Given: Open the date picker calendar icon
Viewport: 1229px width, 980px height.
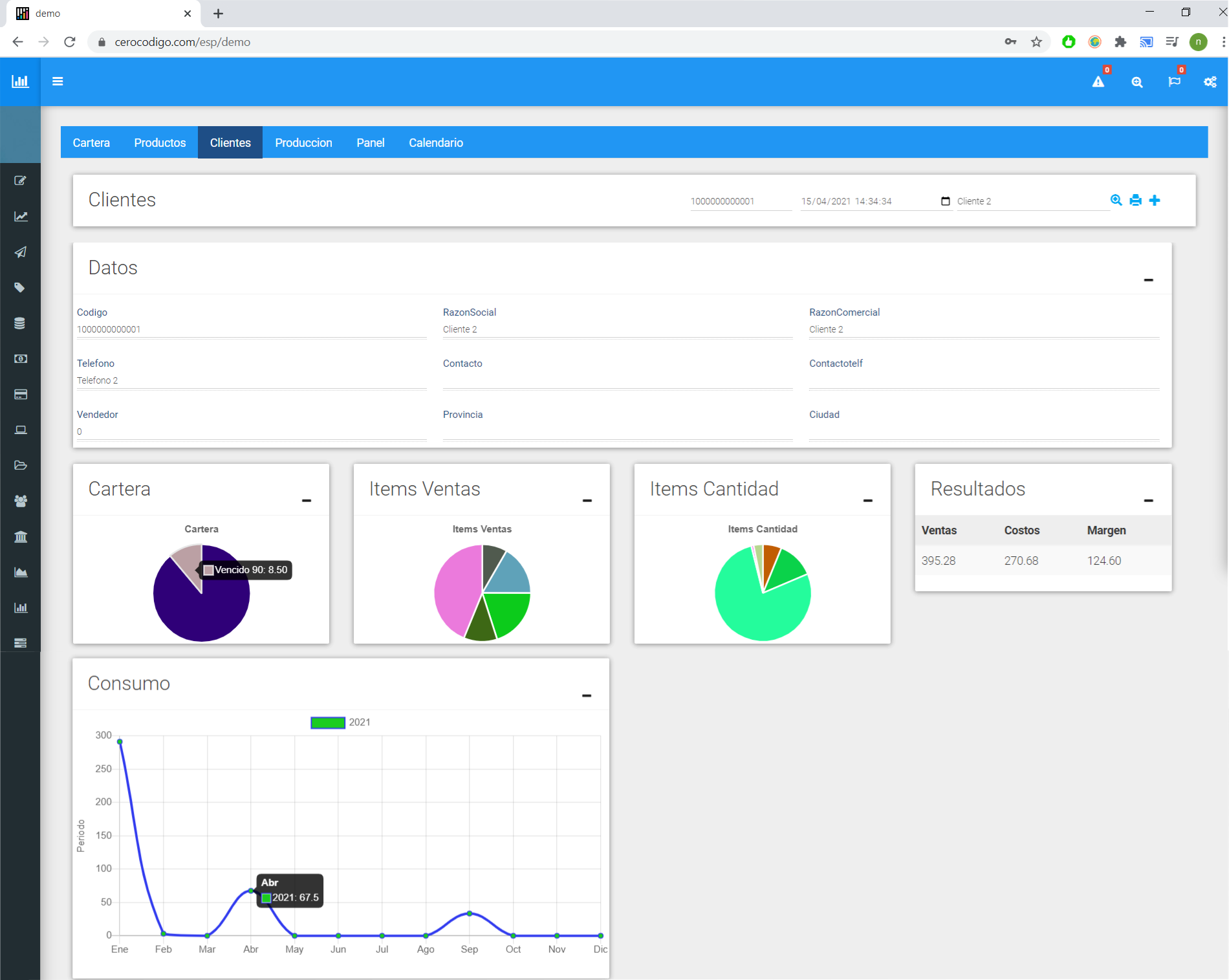Looking at the screenshot, I should point(945,201).
